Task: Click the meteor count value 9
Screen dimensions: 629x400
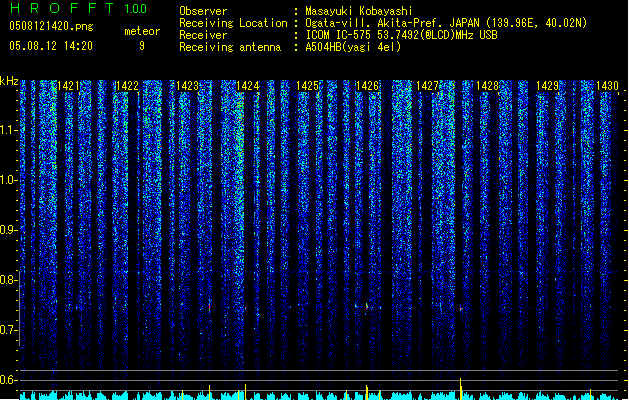Action: pyautogui.click(x=142, y=46)
